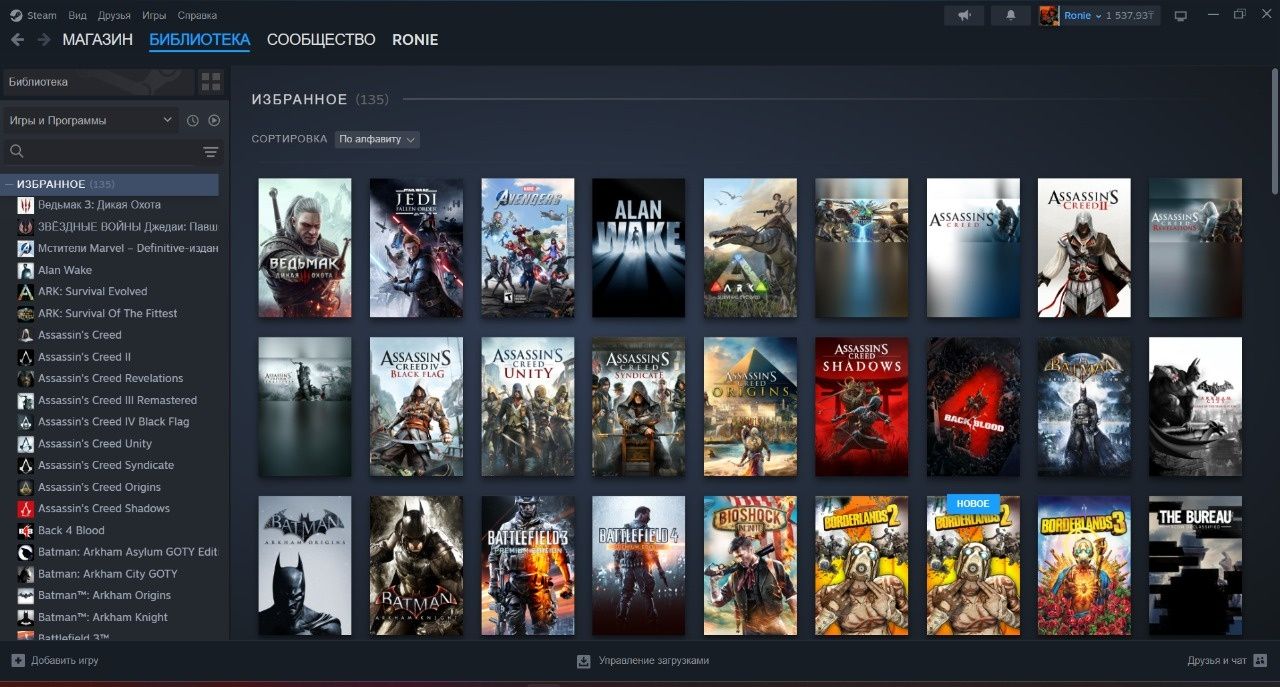The height and width of the screenshot is (687, 1280).
Task: Select the Alan Wake game cover
Action: (639, 248)
